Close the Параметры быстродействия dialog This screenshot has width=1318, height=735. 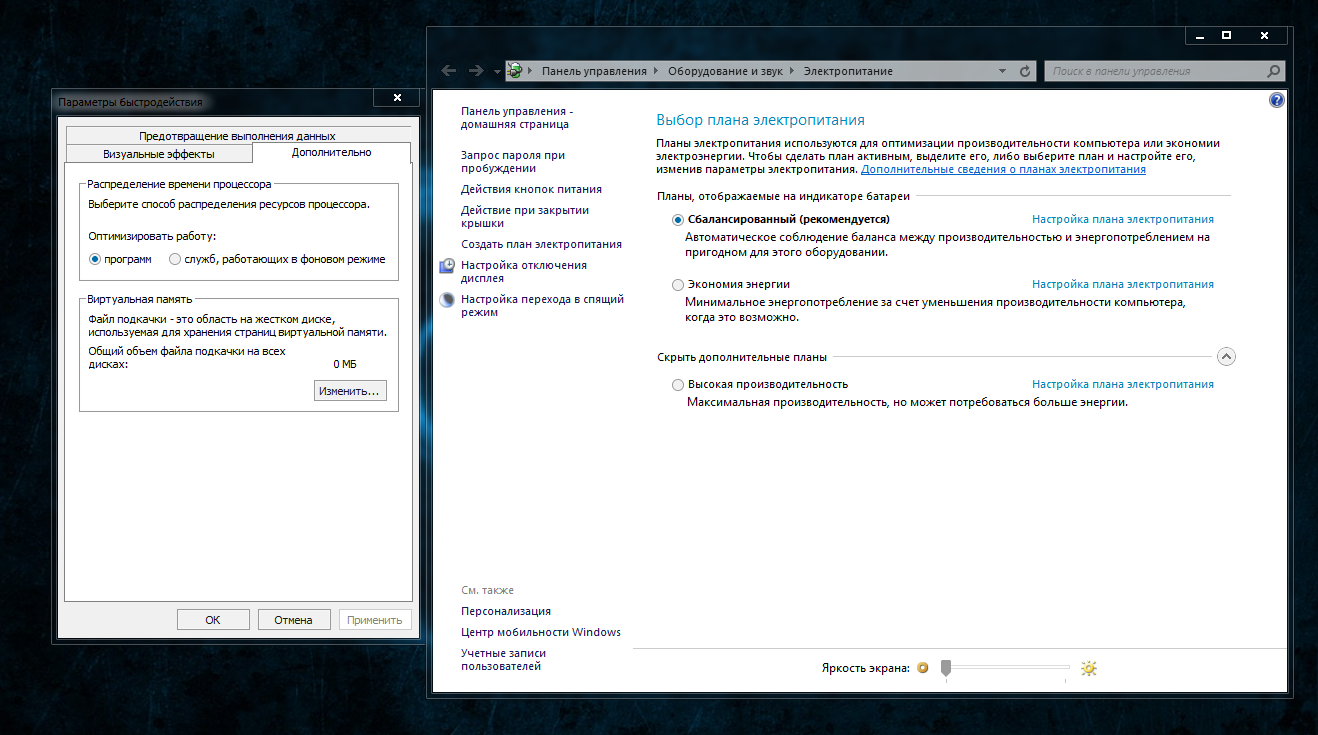(x=397, y=98)
